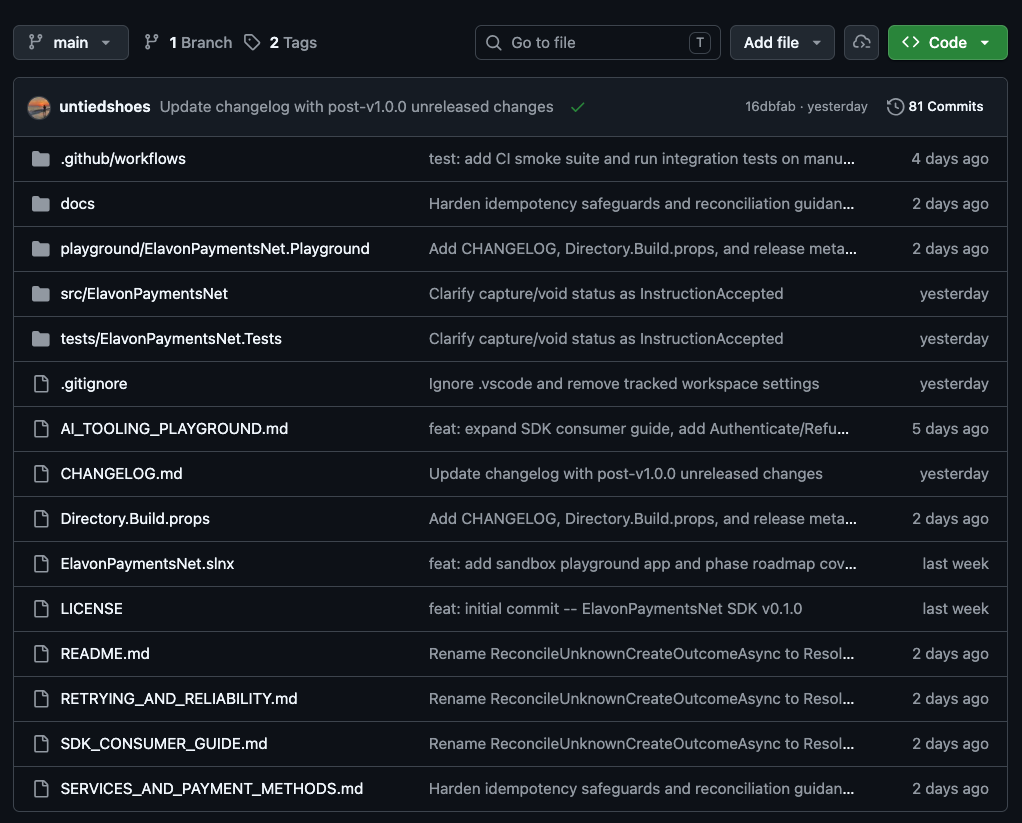Open untiedshoes author profile link
The width and height of the screenshot is (1022, 823).
click(105, 106)
